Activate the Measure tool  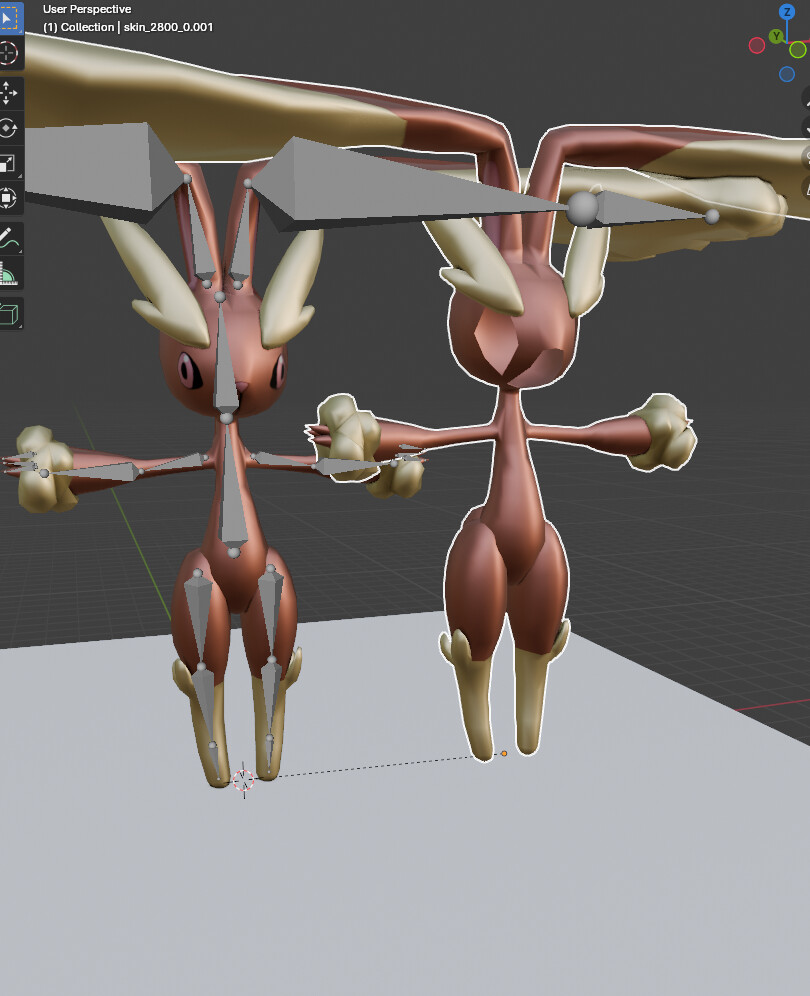pyautogui.click(x=9, y=274)
